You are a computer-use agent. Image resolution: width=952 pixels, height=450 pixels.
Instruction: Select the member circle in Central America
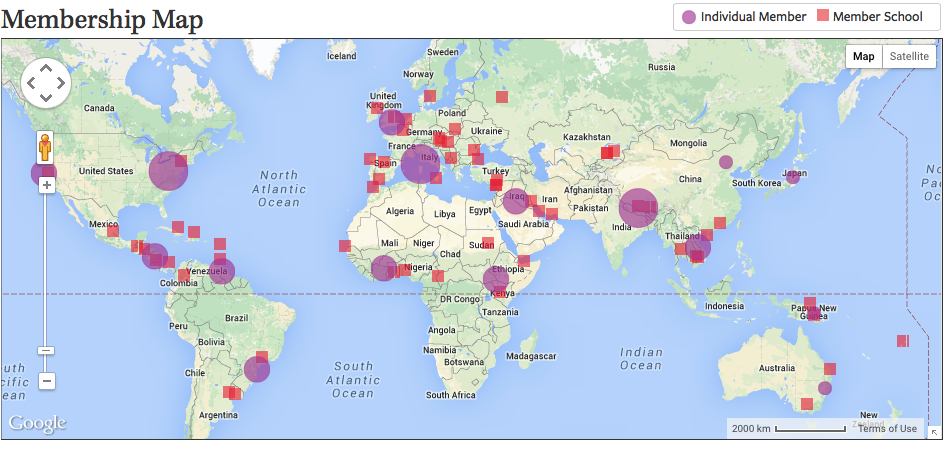[x=155, y=256]
